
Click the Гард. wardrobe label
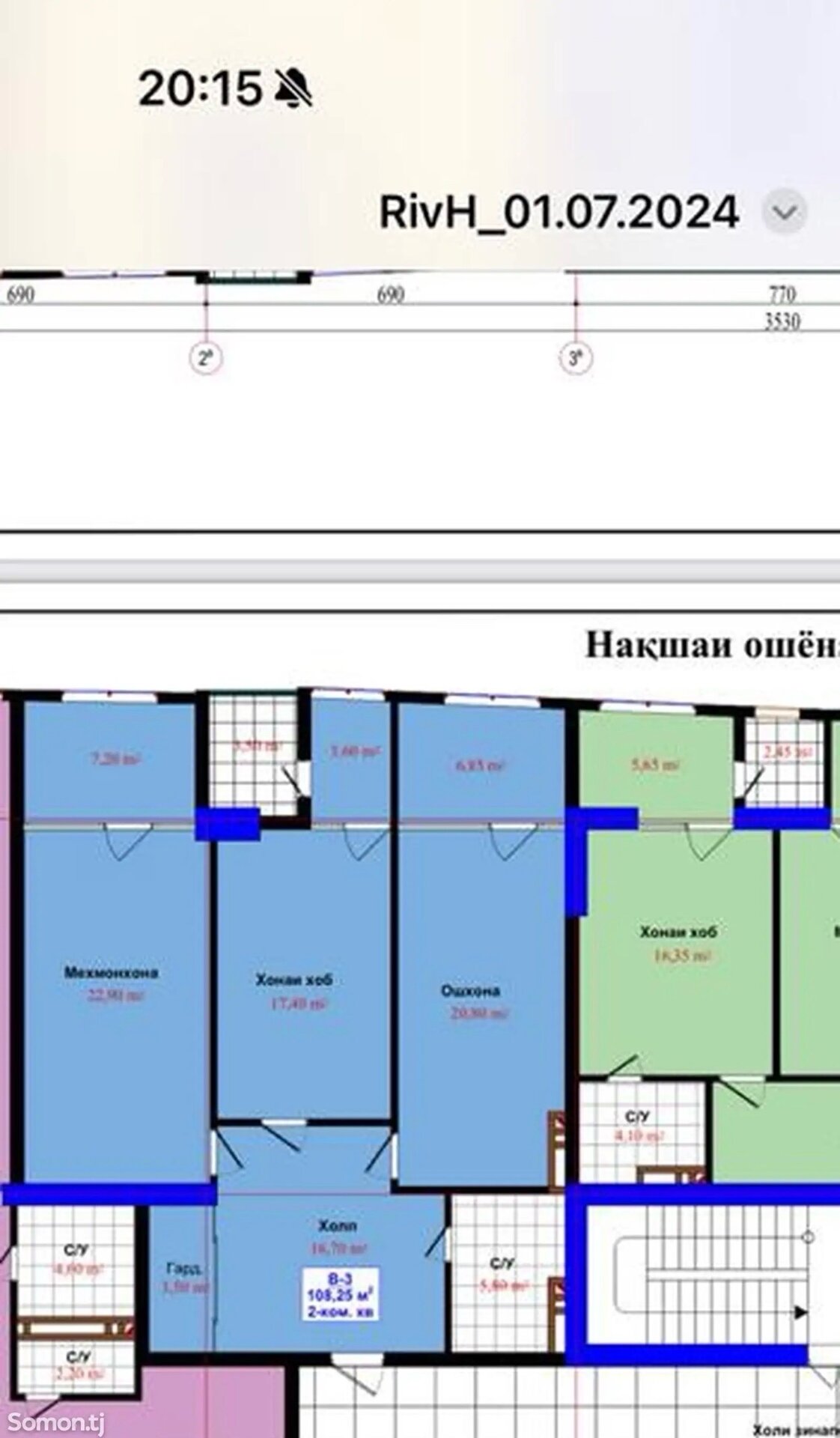pyautogui.click(x=183, y=1269)
